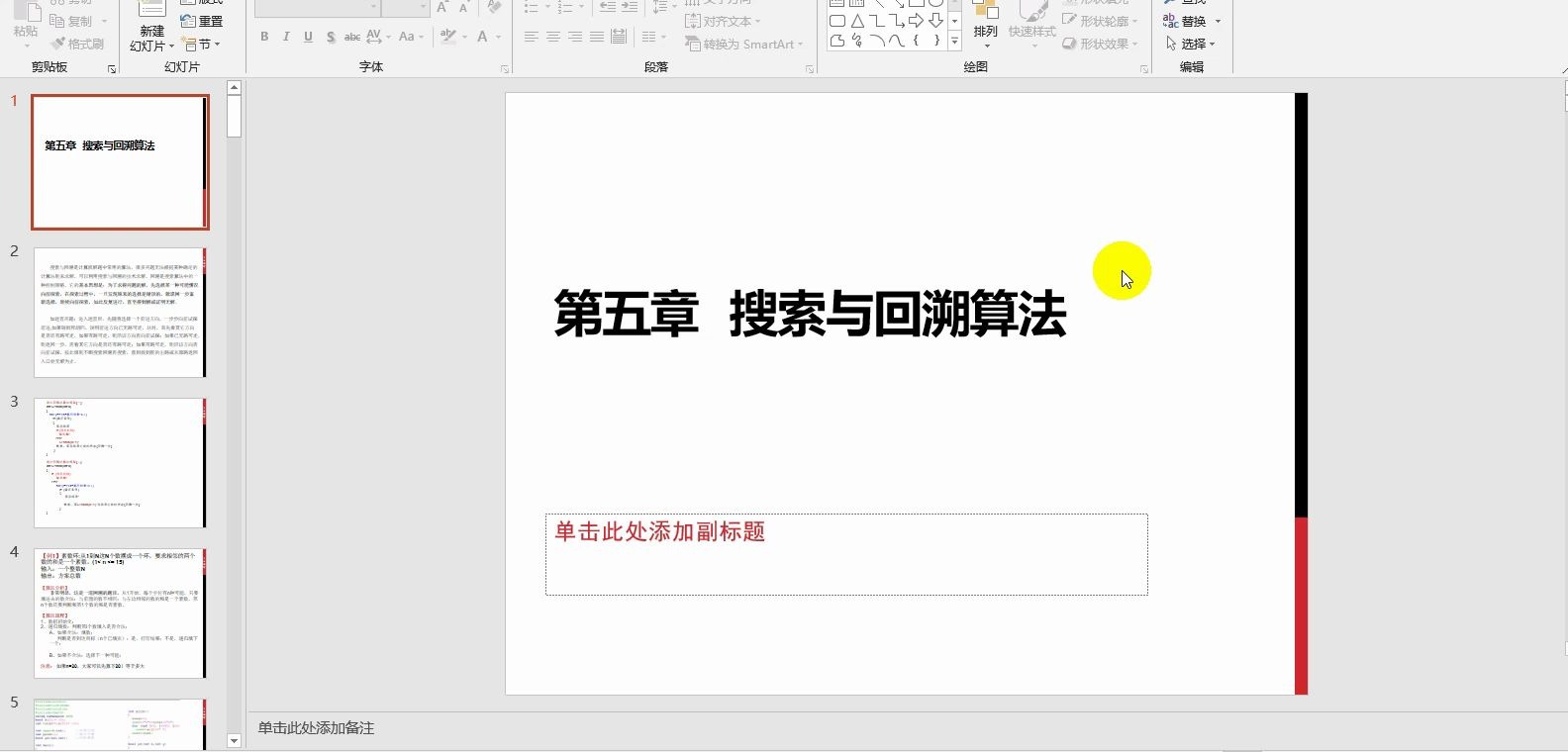
Task: Select the freeform shape tool
Action: click(x=837, y=41)
